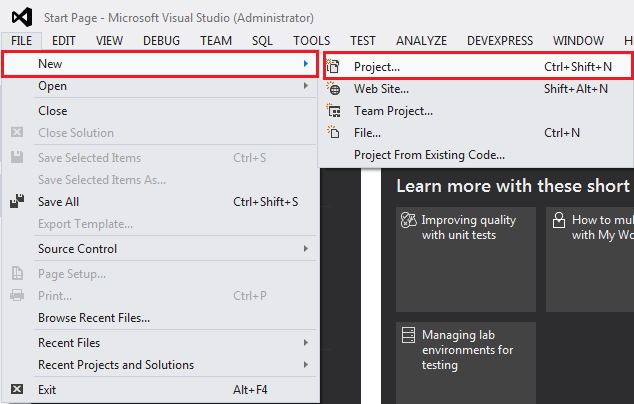The image size is (634, 404).
Task: Click the lab environments tile icon
Action: pyautogui.click(x=407, y=335)
